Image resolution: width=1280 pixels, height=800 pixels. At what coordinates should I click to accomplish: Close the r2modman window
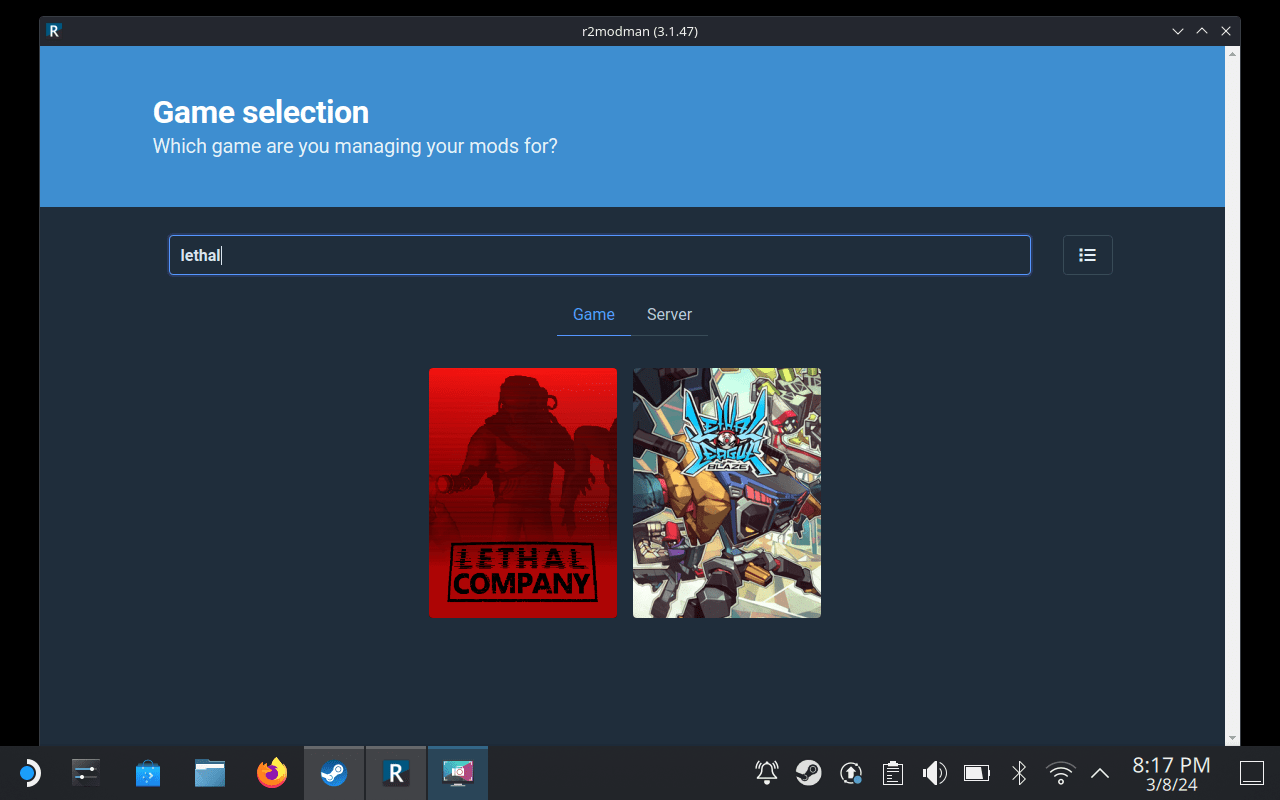pos(1225,31)
